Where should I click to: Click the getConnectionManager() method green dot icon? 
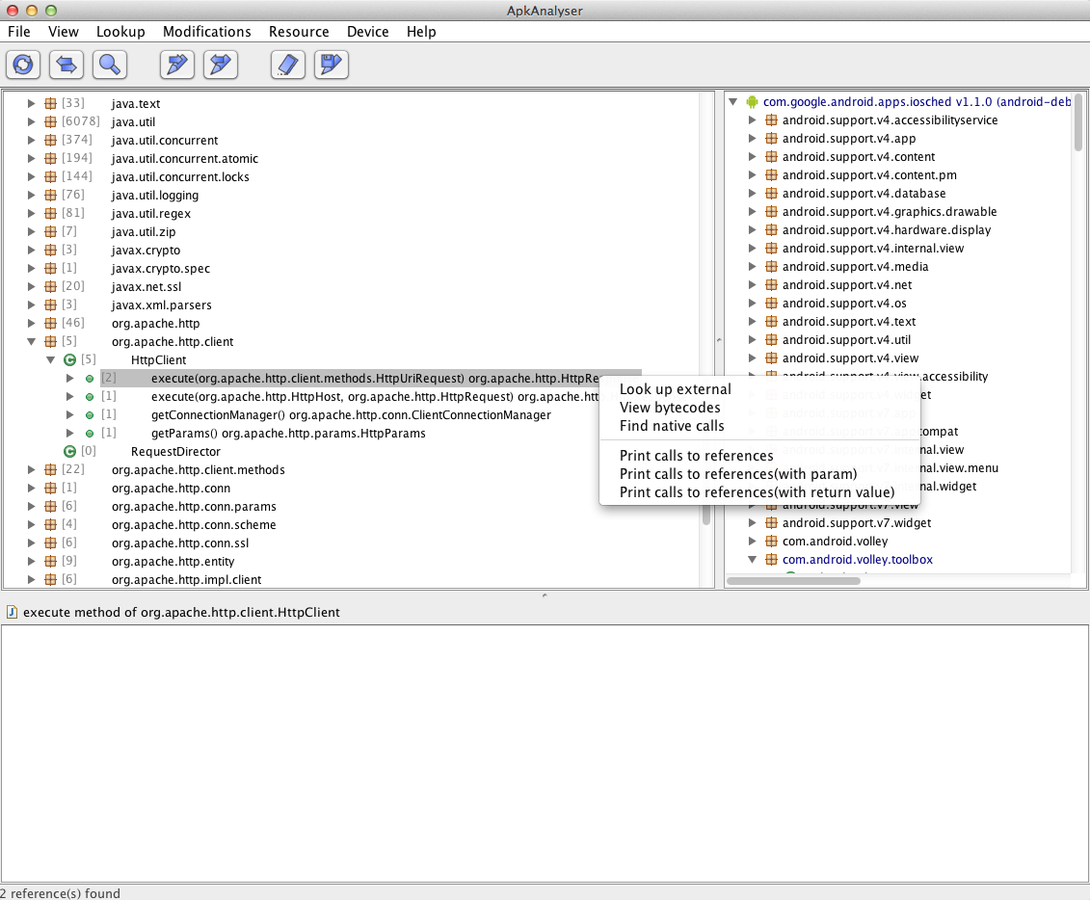point(89,416)
